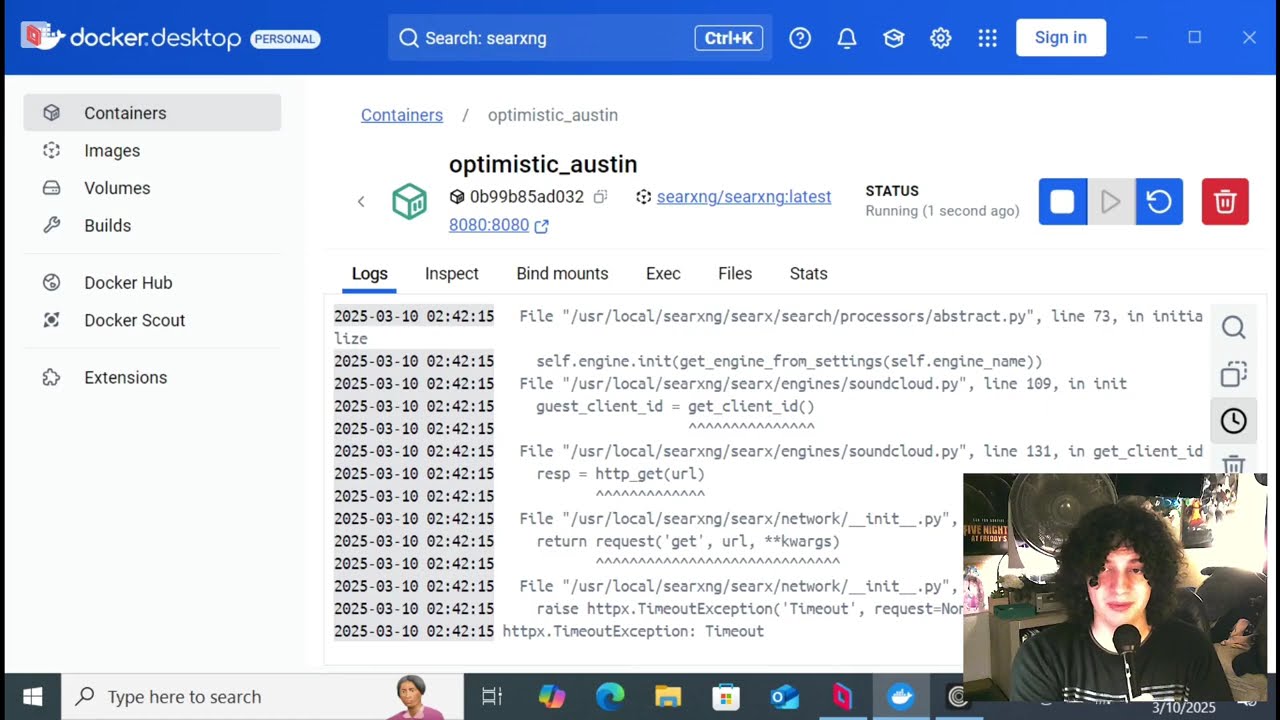Viewport: 1280px width, 720px height.
Task: Copy logs to clipboard icon
Action: pos(1234,374)
